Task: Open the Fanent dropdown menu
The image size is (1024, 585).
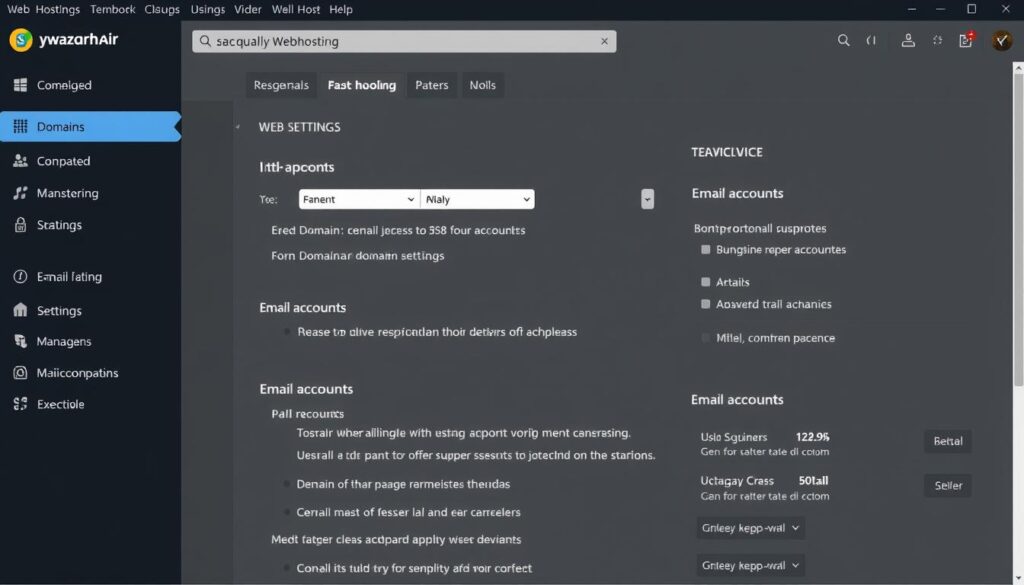Action: pyautogui.click(x=358, y=198)
